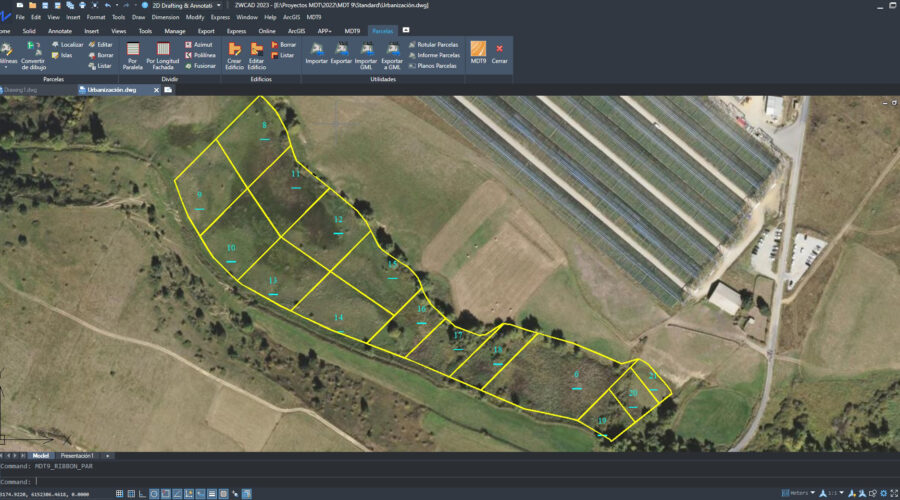Click Editar in the Parcelas panel
The image size is (900, 500).
(x=100, y=44)
